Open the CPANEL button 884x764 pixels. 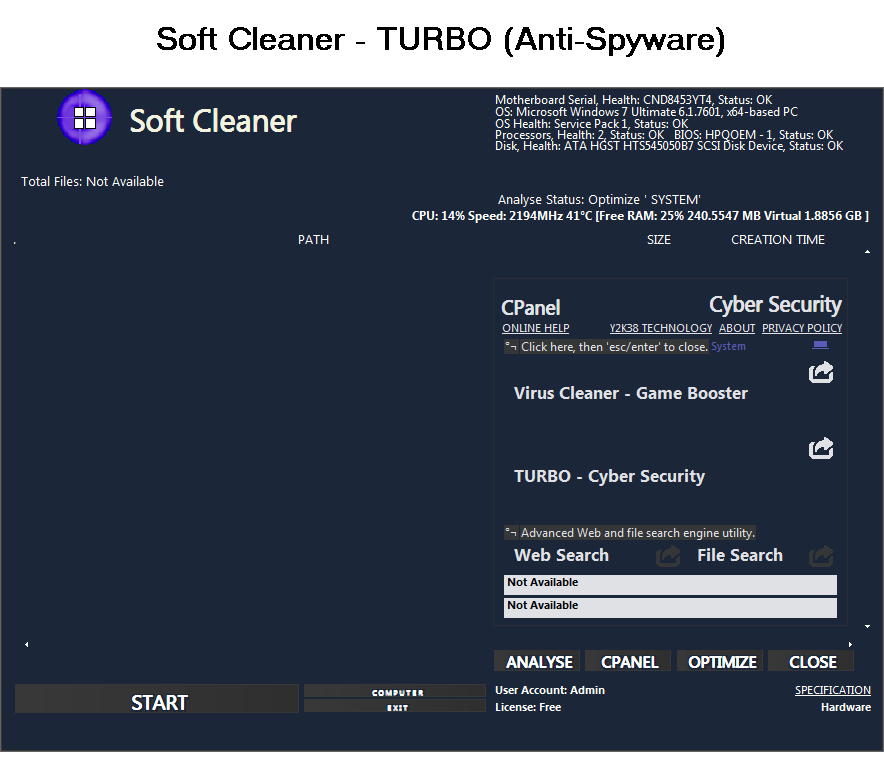(629, 661)
